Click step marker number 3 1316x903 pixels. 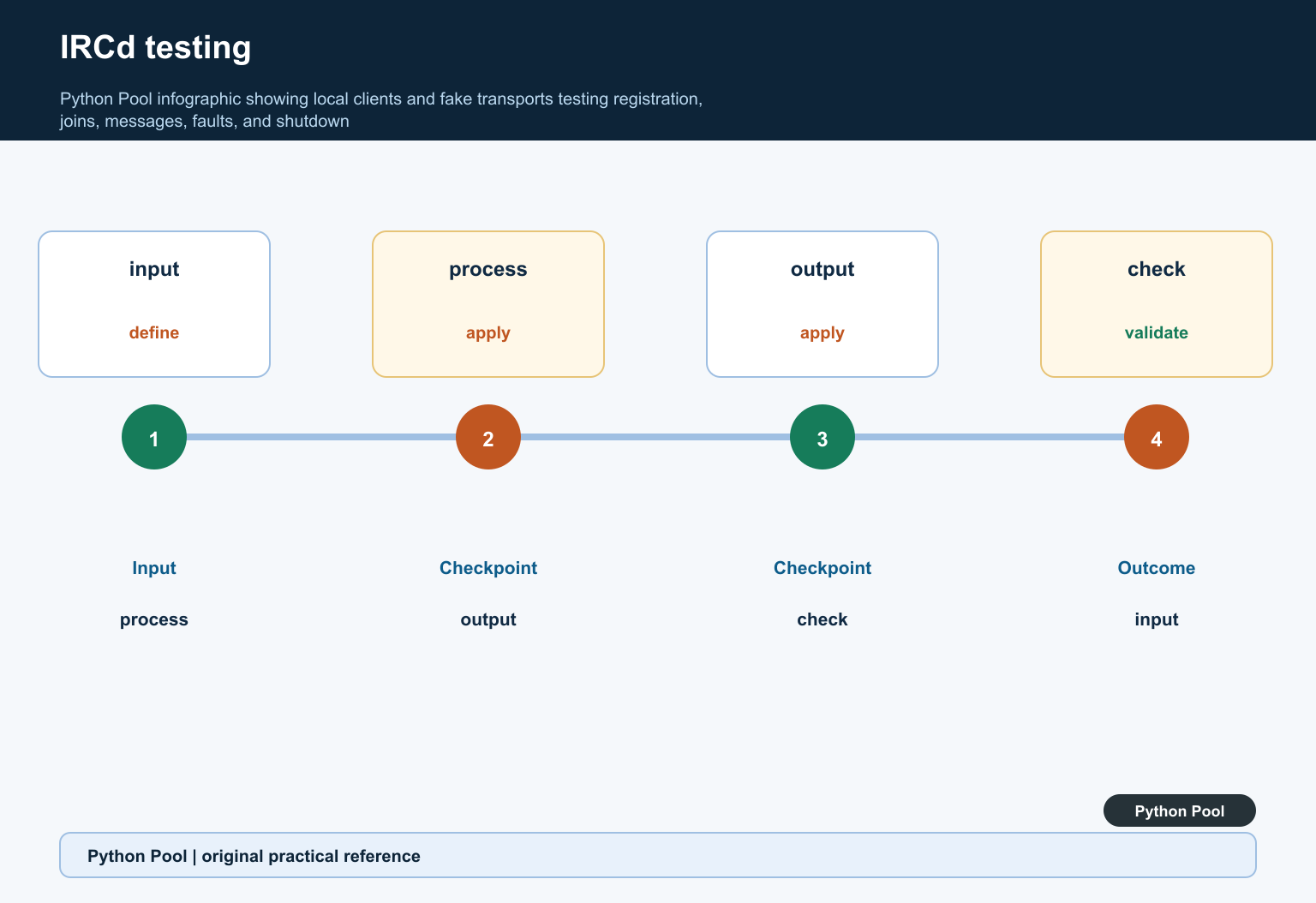click(822, 437)
